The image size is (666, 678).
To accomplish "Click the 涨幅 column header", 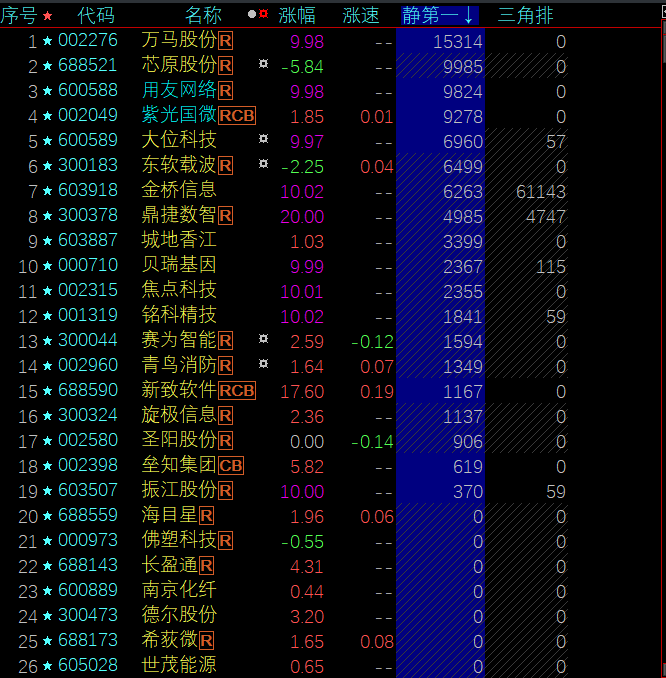I will [x=297, y=16].
